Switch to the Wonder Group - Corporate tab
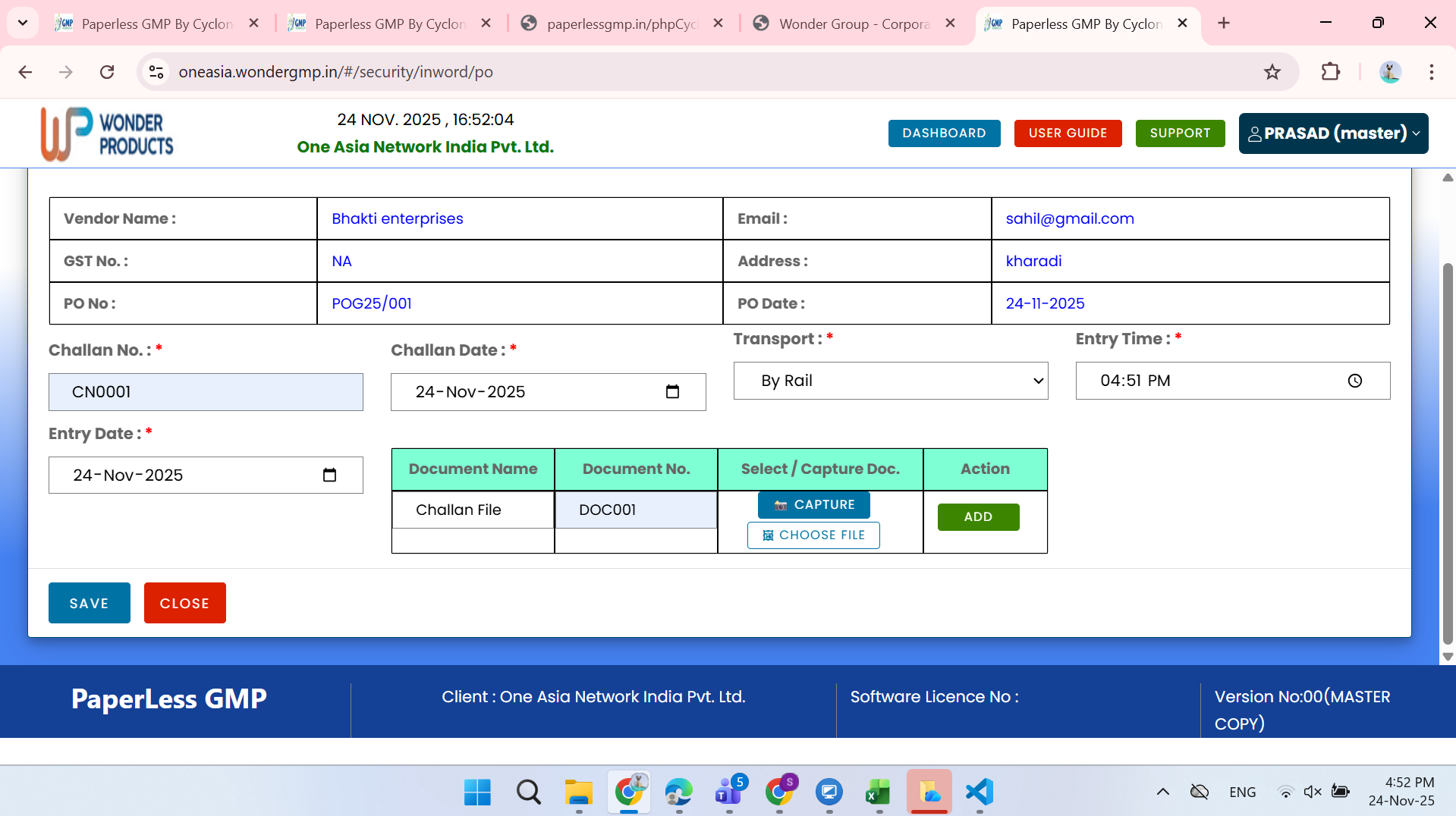The image size is (1456, 816). [854, 24]
